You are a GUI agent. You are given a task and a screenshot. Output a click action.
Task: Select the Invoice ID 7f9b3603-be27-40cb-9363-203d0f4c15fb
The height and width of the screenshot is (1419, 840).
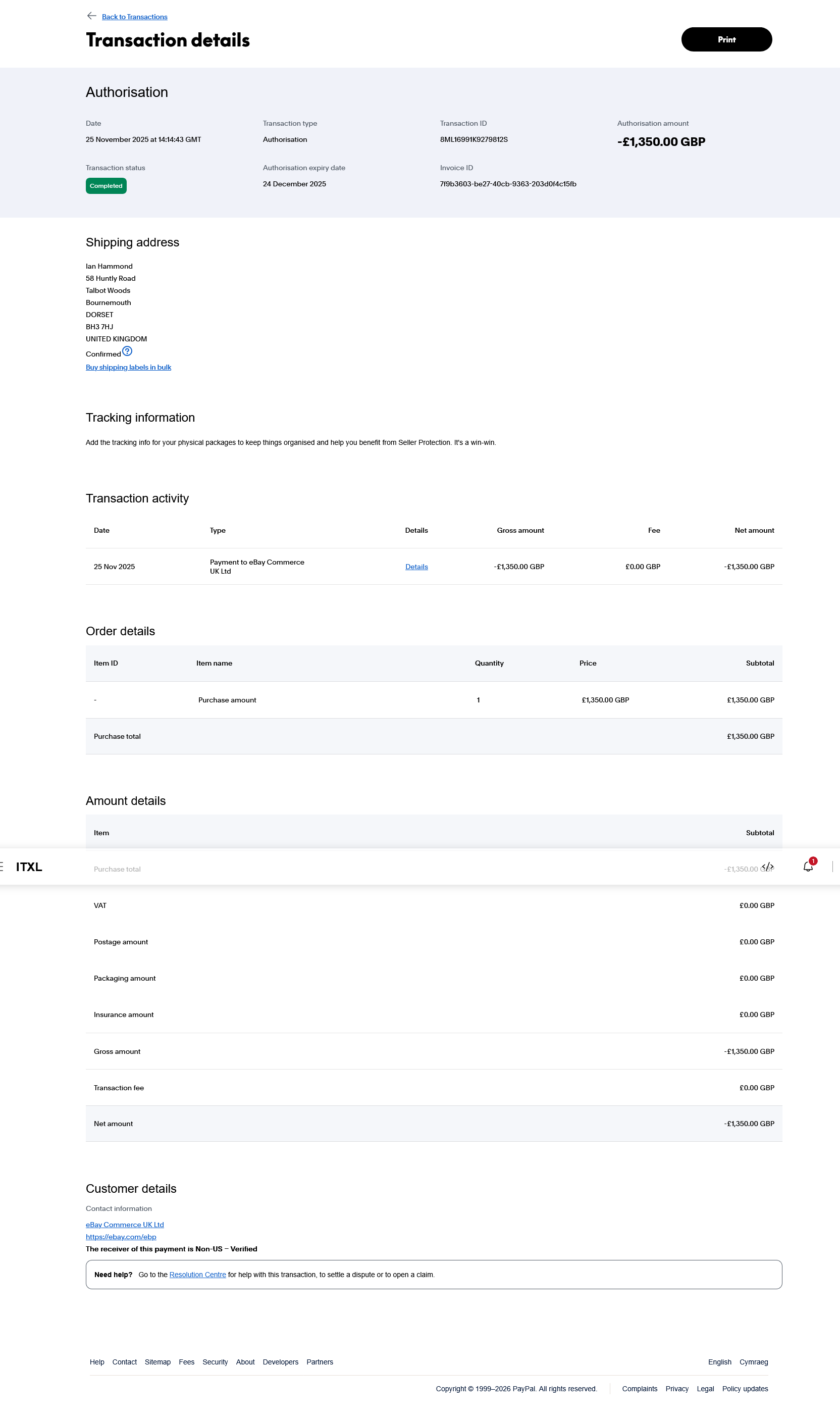tap(508, 184)
